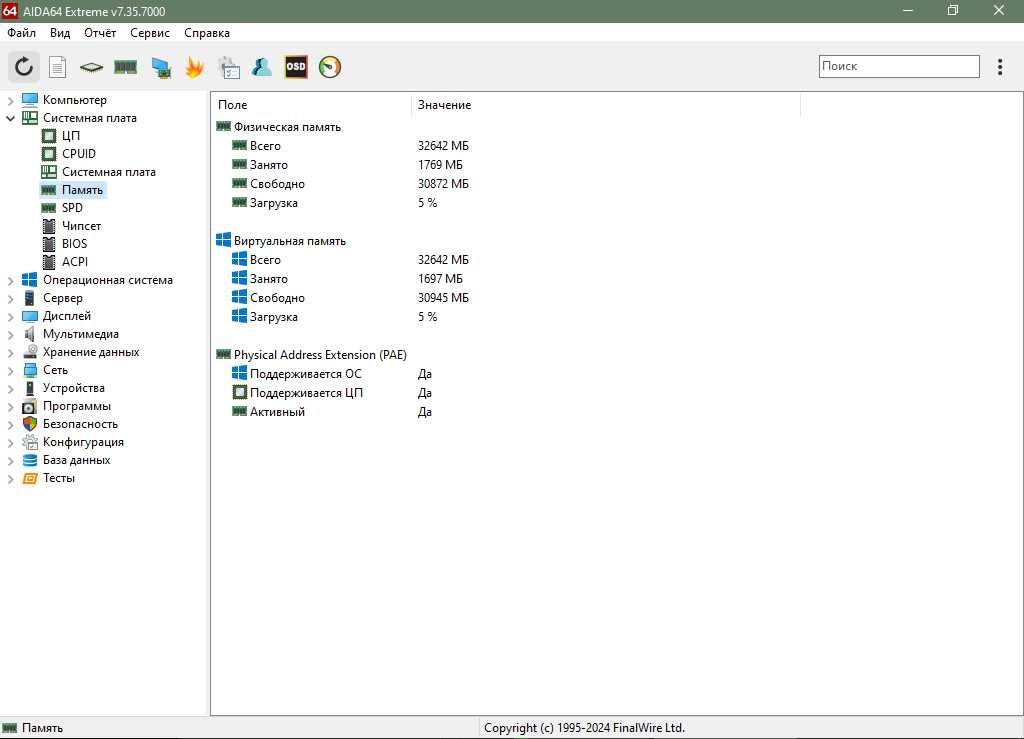Select SPD in the tree
The image size is (1024, 739).
click(72, 208)
